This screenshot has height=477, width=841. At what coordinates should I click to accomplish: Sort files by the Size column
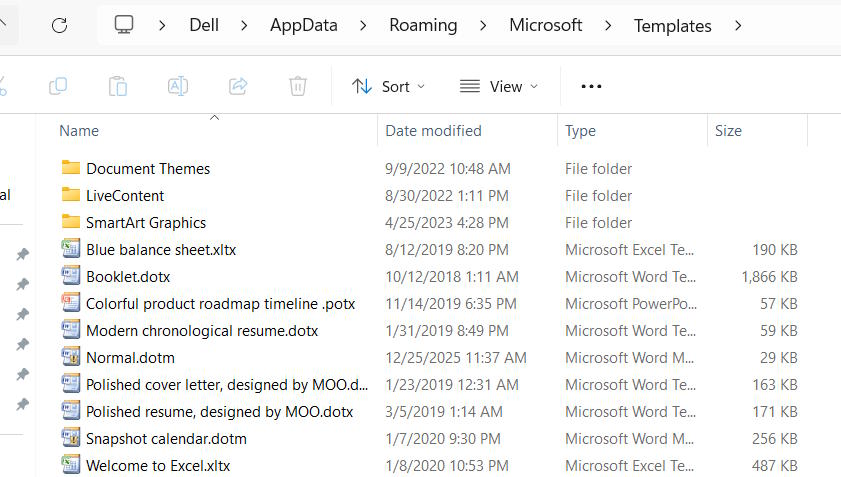click(x=728, y=130)
